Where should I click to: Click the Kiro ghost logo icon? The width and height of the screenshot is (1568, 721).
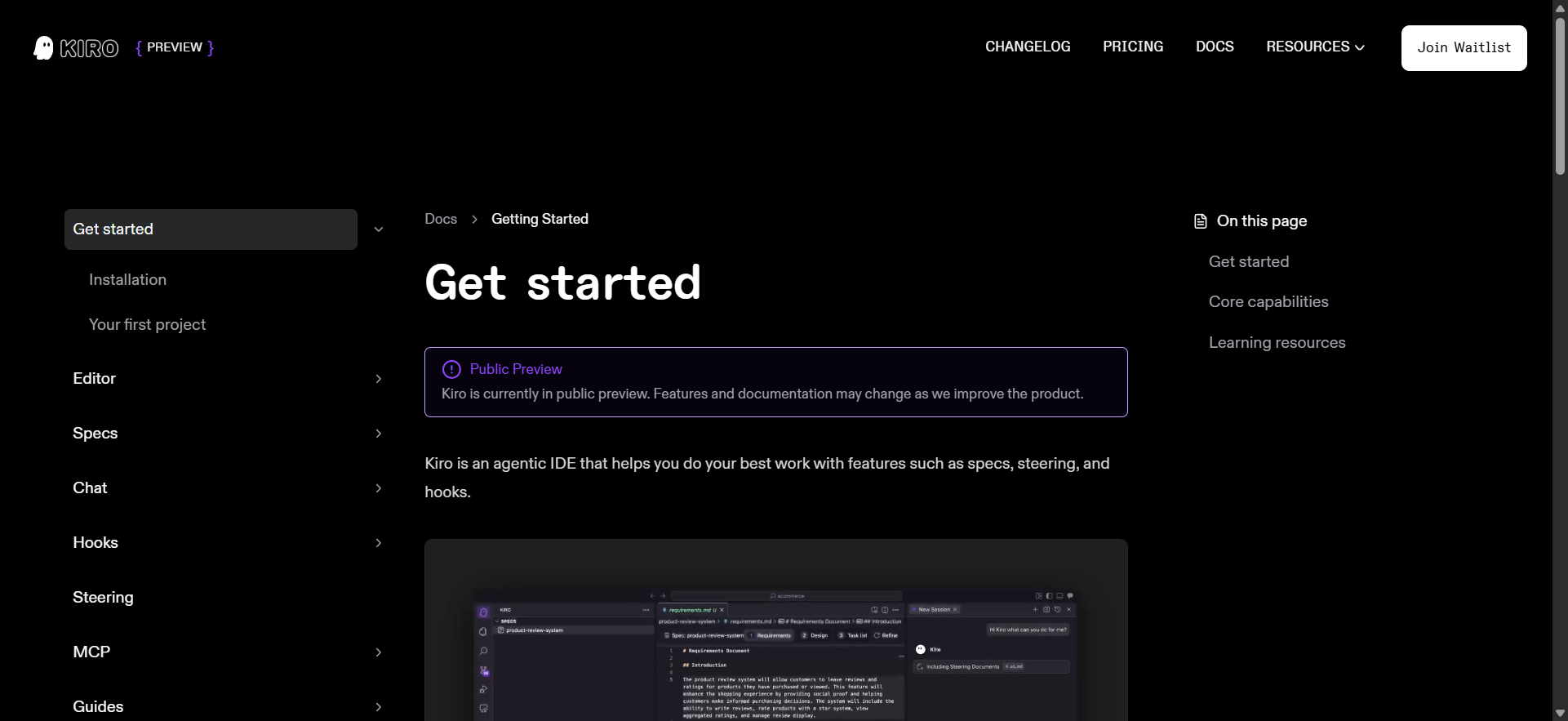click(x=43, y=47)
